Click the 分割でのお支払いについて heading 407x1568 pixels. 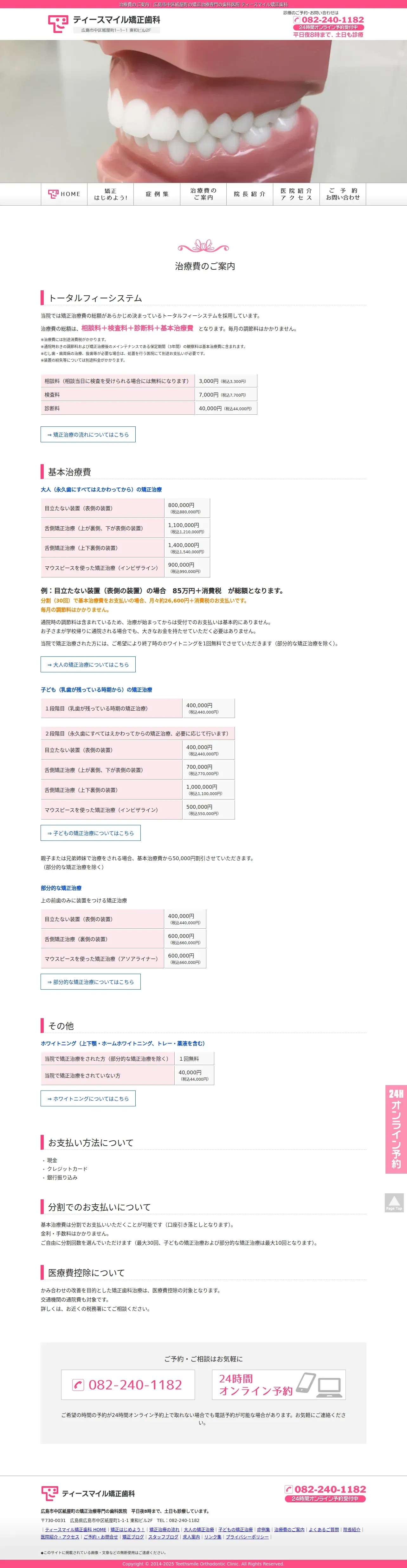99,1207
